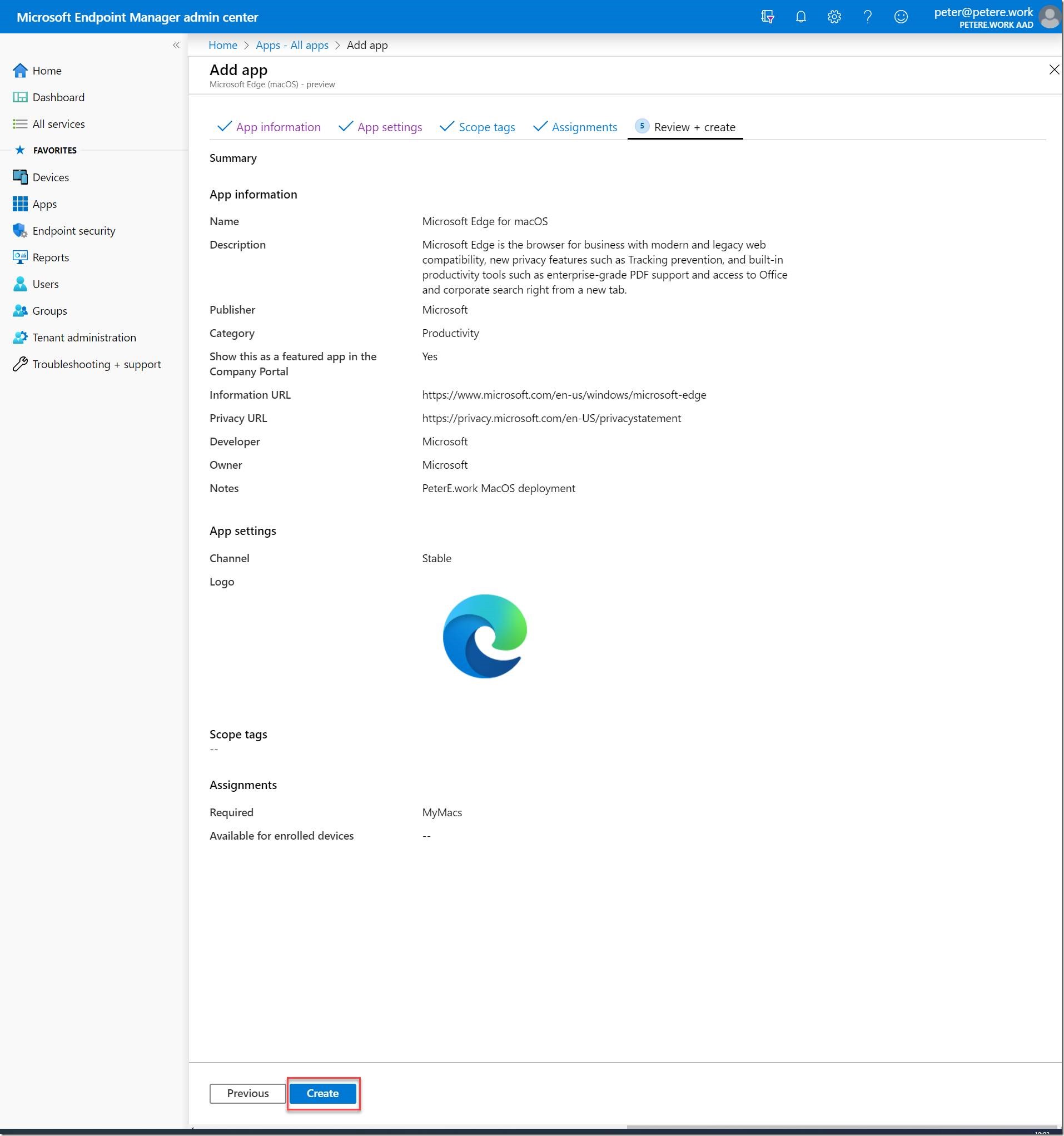Viewport: 1064px width, 1136px height.
Task: Click the Previous button
Action: (247, 1093)
